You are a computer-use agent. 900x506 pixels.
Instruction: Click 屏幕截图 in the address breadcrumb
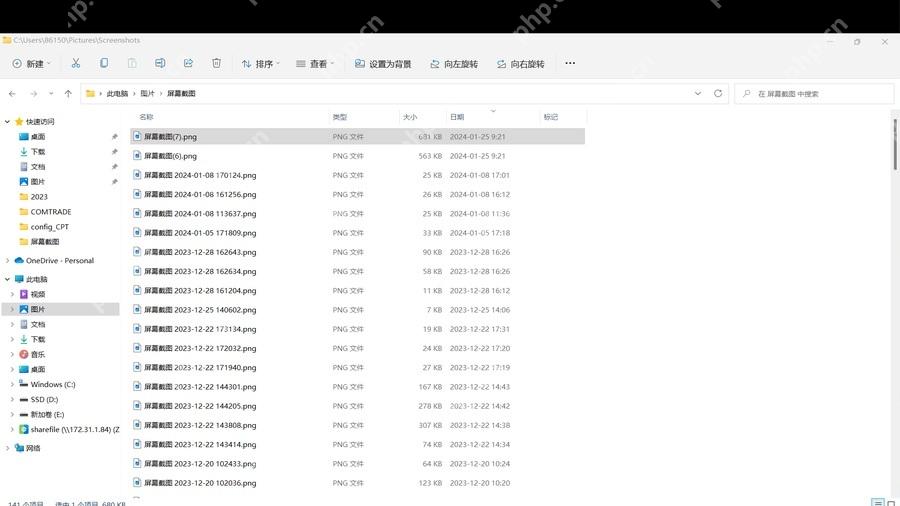(181, 94)
